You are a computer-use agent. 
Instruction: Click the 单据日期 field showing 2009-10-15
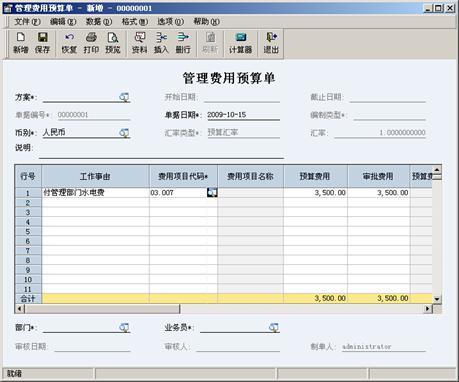point(243,115)
